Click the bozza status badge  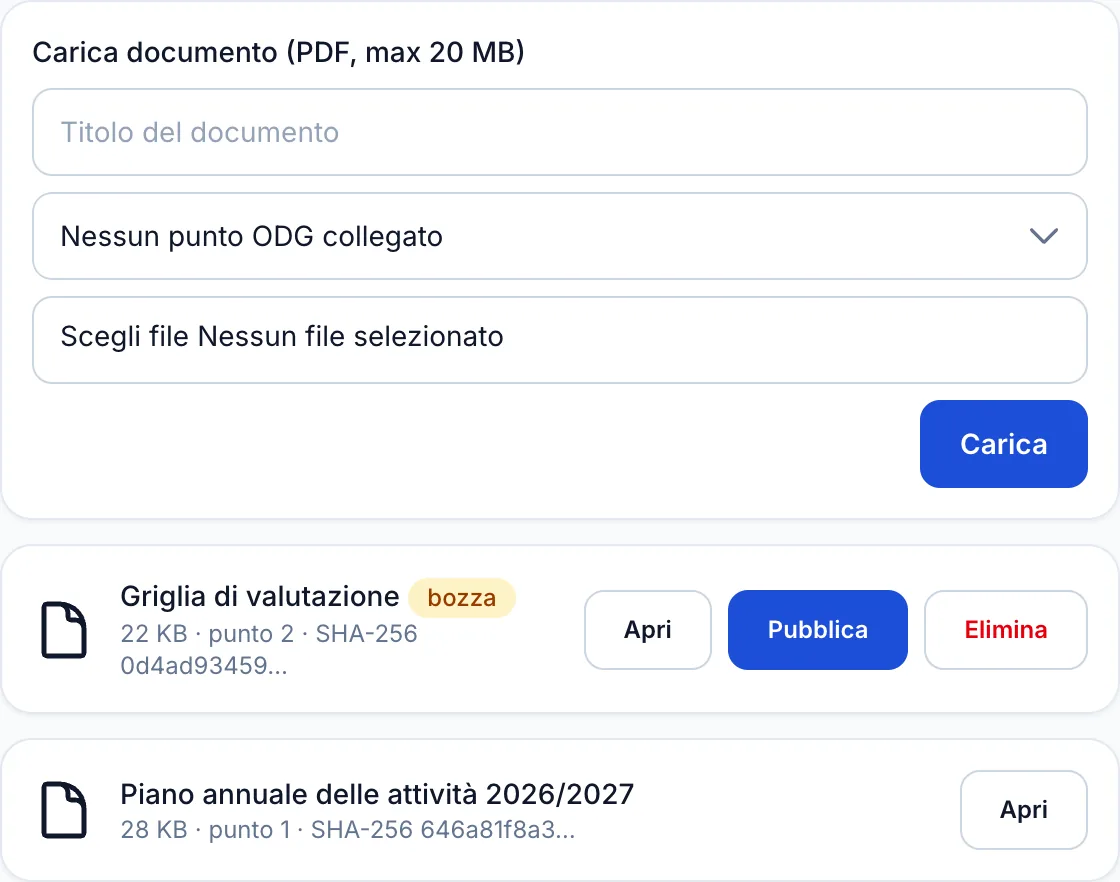click(x=461, y=598)
